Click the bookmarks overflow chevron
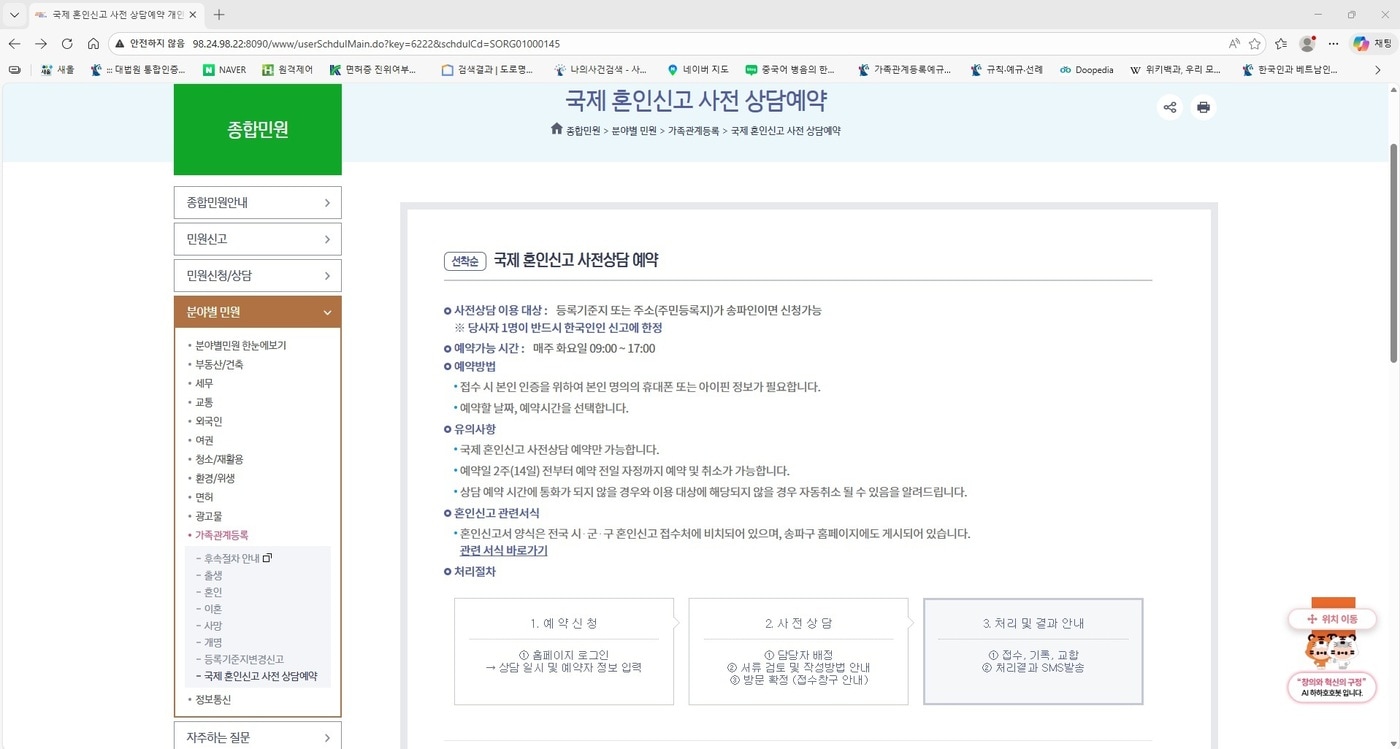1400x749 pixels. tap(1379, 69)
